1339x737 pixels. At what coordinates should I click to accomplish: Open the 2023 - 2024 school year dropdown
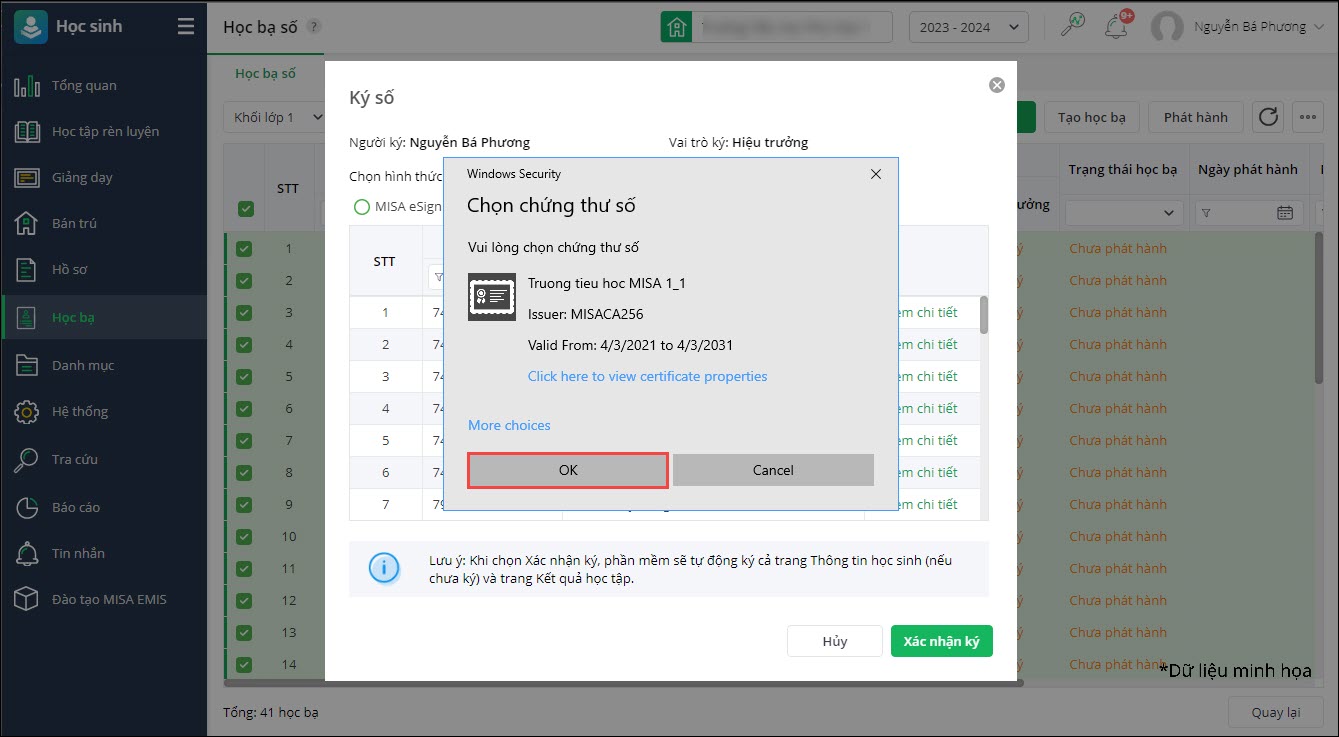[968, 27]
